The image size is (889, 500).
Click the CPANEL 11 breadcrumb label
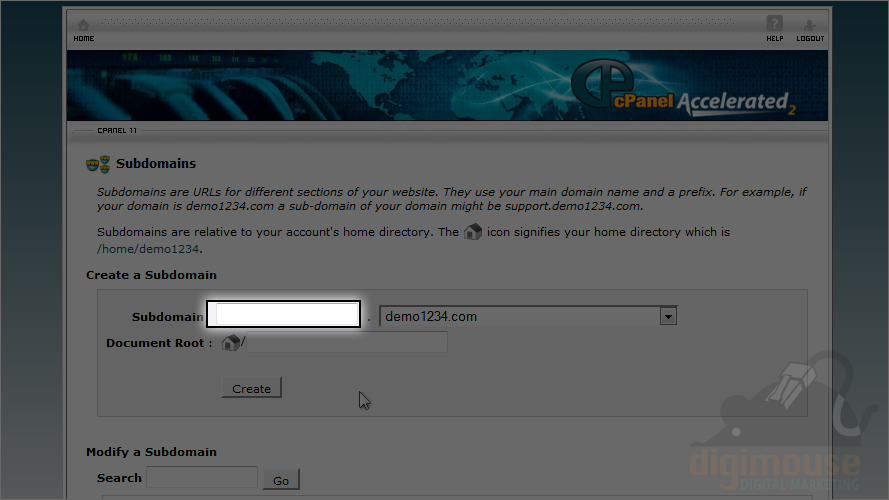(x=117, y=130)
